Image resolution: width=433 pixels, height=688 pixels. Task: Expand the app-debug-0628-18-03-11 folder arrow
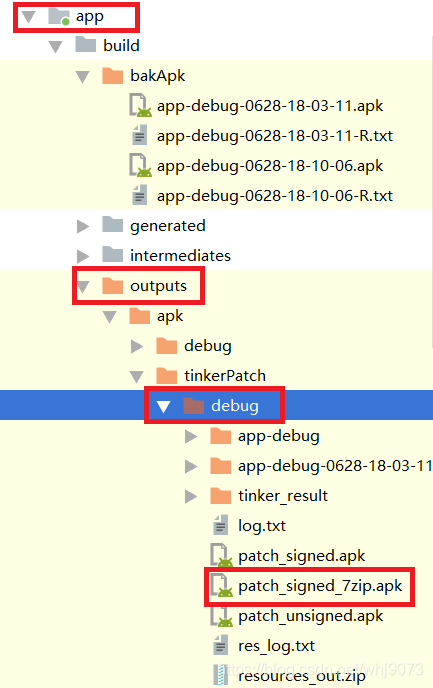pos(191,466)
